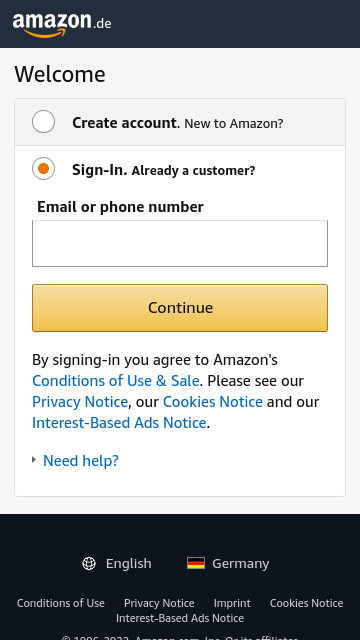This screenshot has height=640, width=360.
Task: Click the Need help? disclosure triangle
Action: tap(34, 460)
